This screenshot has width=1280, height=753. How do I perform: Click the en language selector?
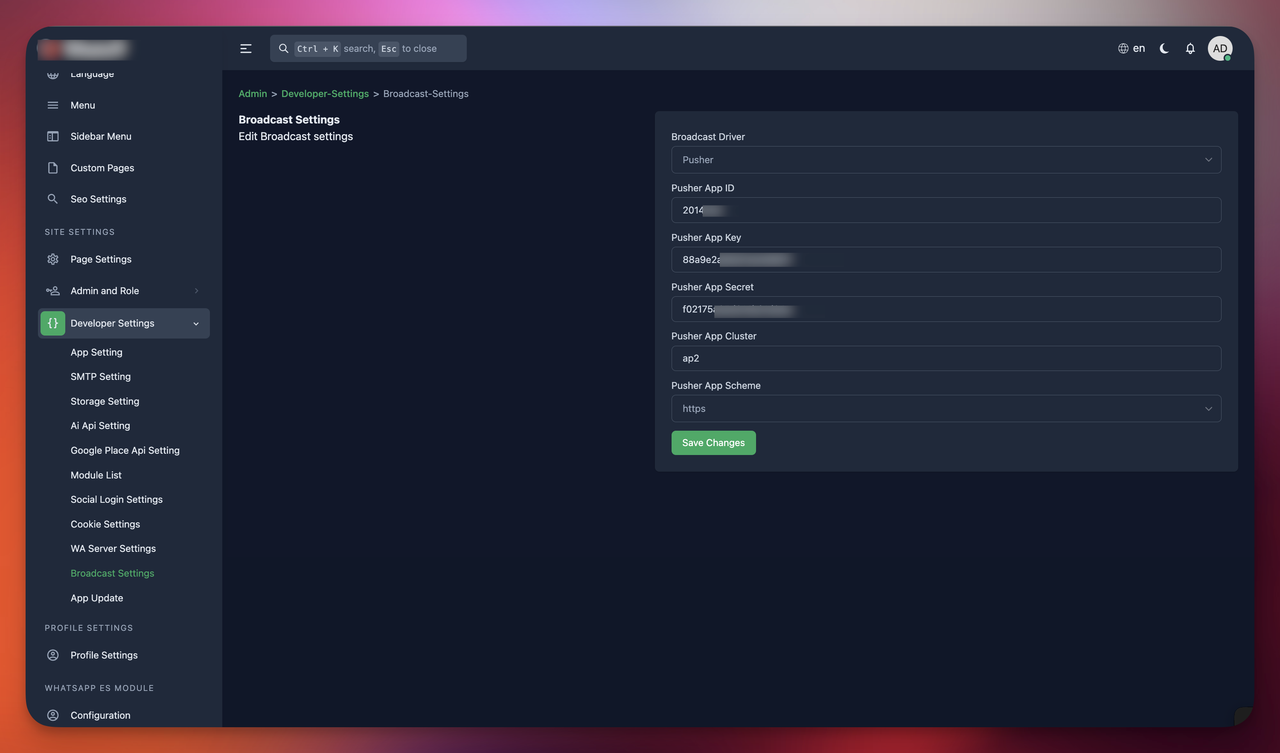[1131, 48]
